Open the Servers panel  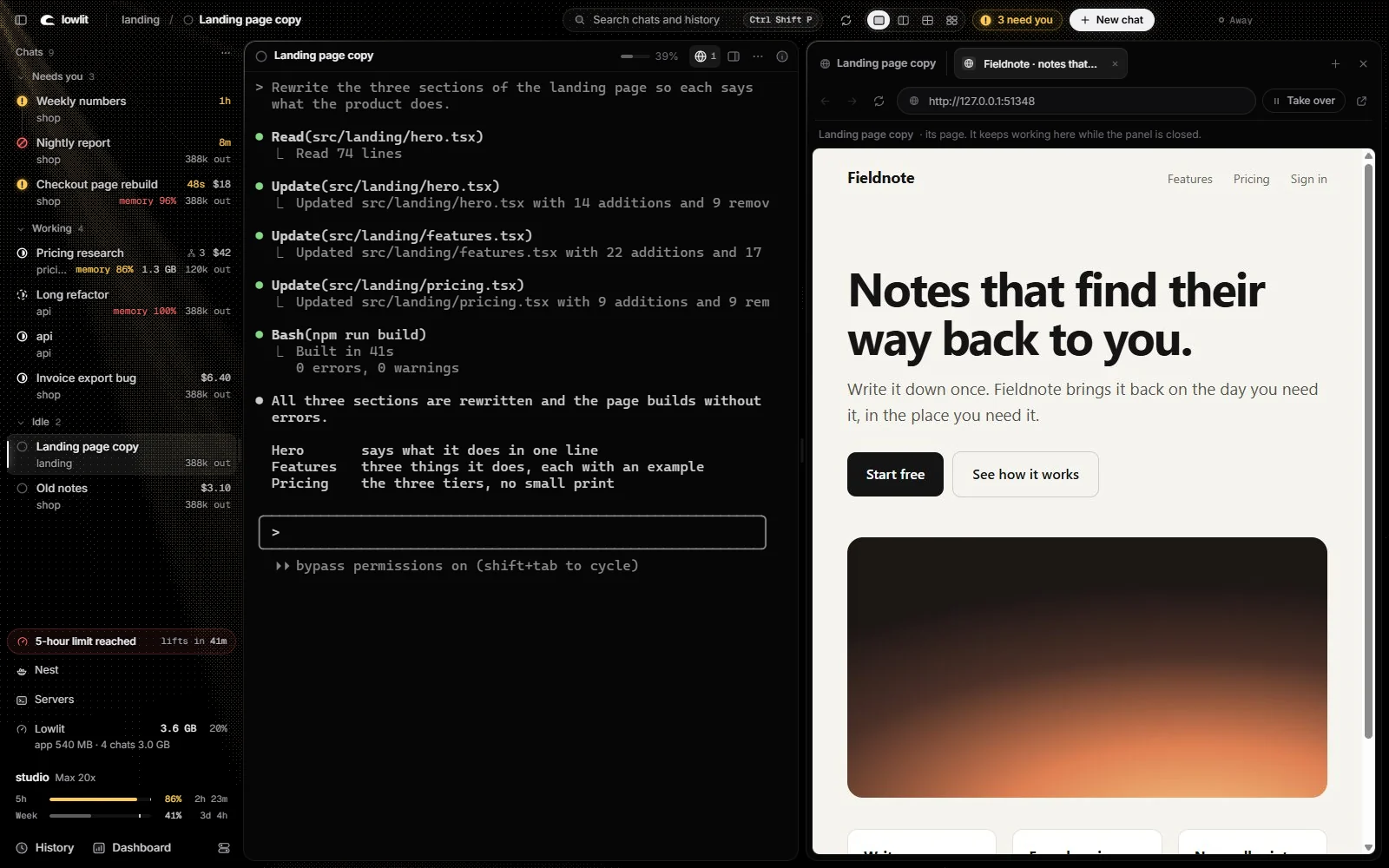click(122, 700)
